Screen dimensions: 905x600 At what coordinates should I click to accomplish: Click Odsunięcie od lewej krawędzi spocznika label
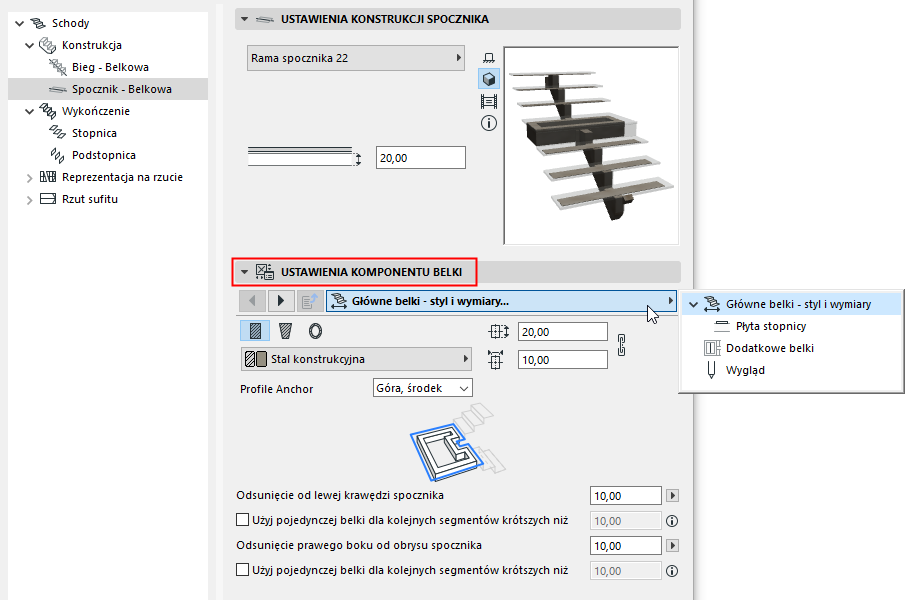click(x=340, y=495)
